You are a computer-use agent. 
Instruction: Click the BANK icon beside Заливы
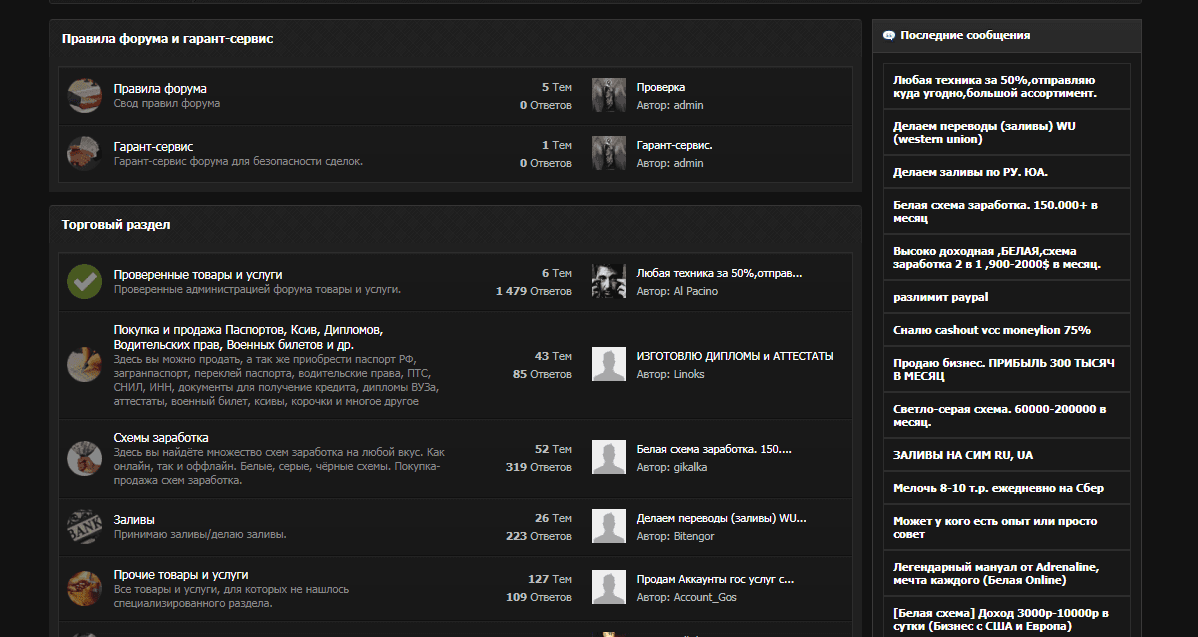(x=84, y=527)
